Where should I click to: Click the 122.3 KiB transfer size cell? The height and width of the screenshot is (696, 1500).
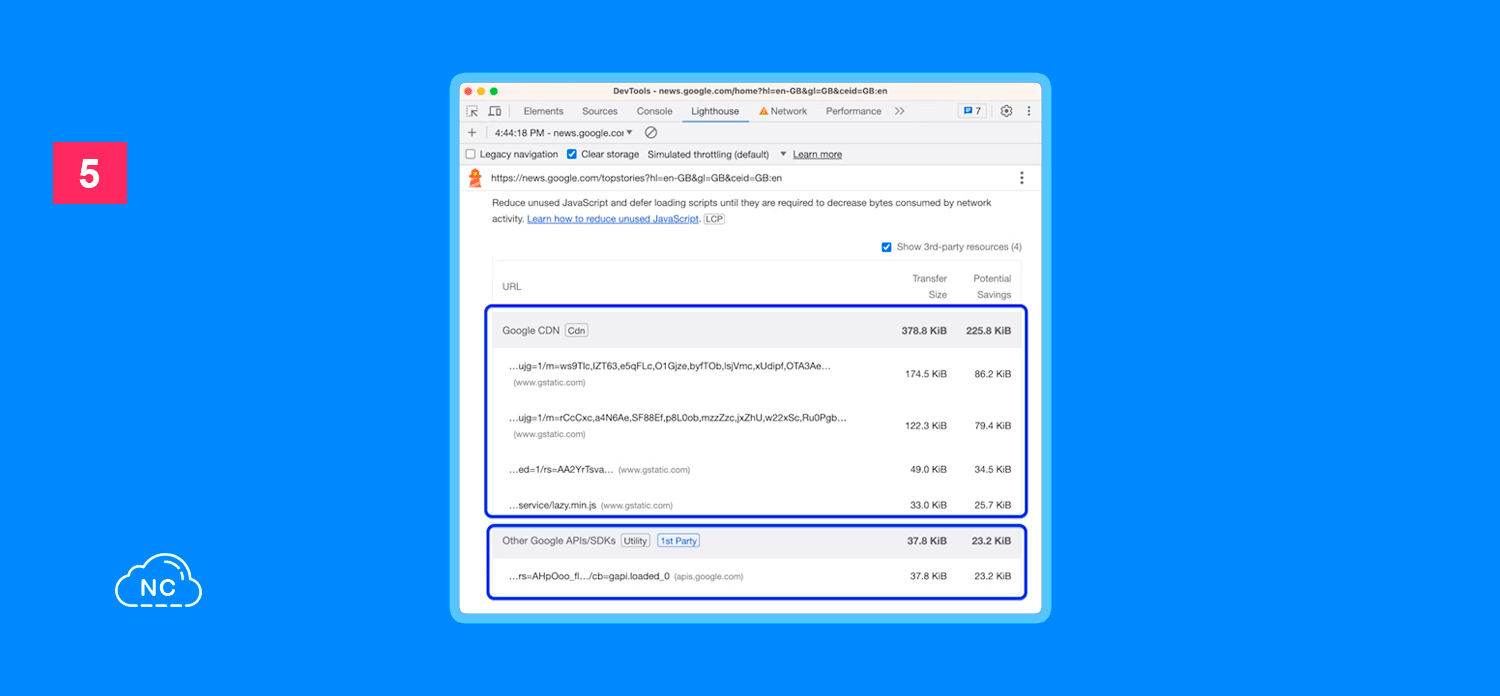click(x=926, y=426)
